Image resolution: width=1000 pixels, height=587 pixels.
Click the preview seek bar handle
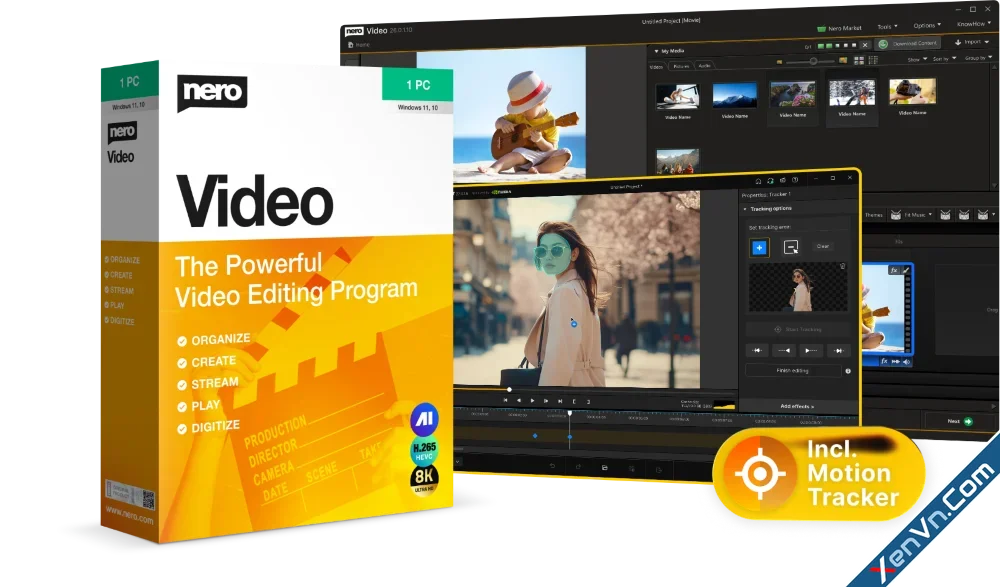(509, 389)
